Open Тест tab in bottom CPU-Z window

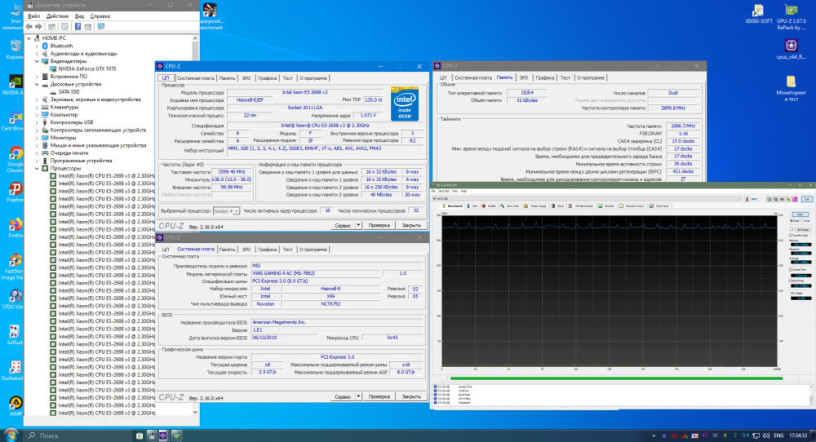coord(288,249)
